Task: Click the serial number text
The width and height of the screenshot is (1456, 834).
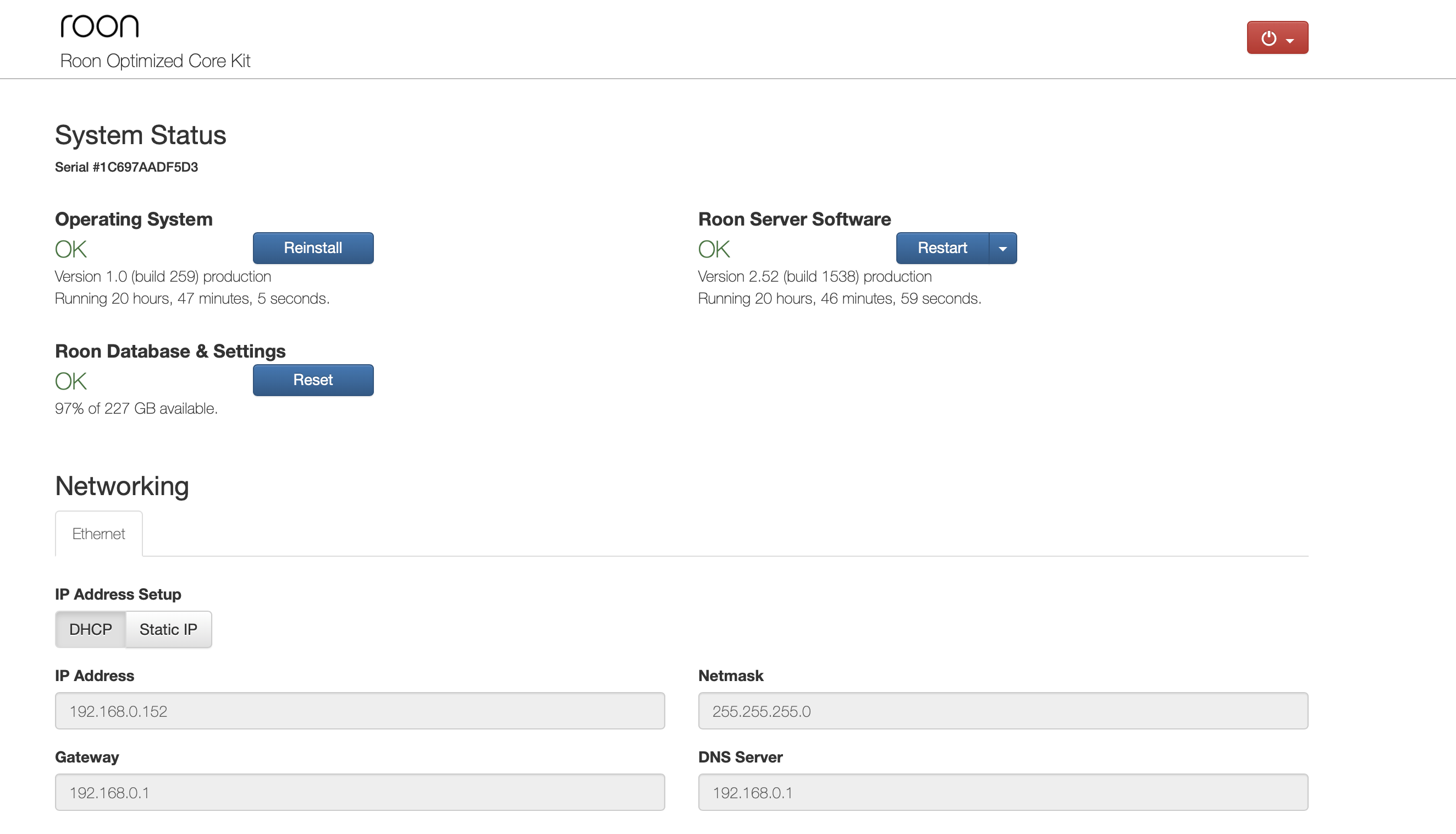Action: (x=126, y=167)
